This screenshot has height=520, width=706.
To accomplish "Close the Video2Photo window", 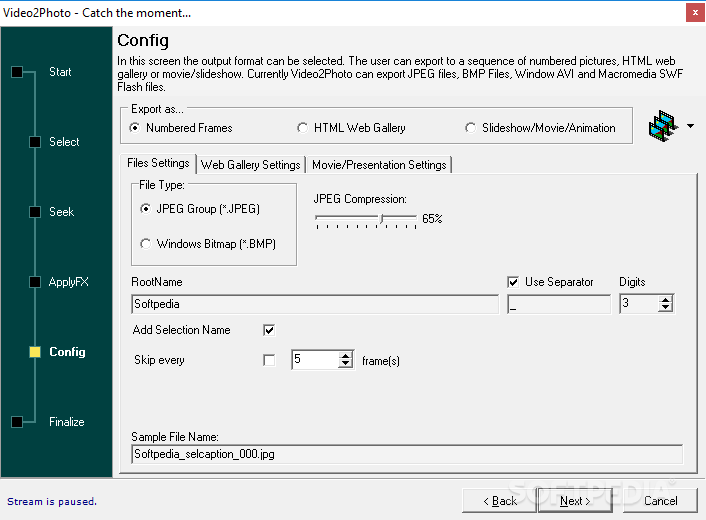I will coord(695,13).
